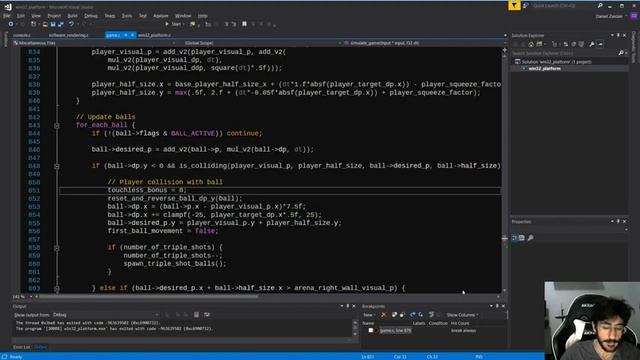640x360 pixels.
Task: Expand the win32_platform project node
Action: point(524,69)
